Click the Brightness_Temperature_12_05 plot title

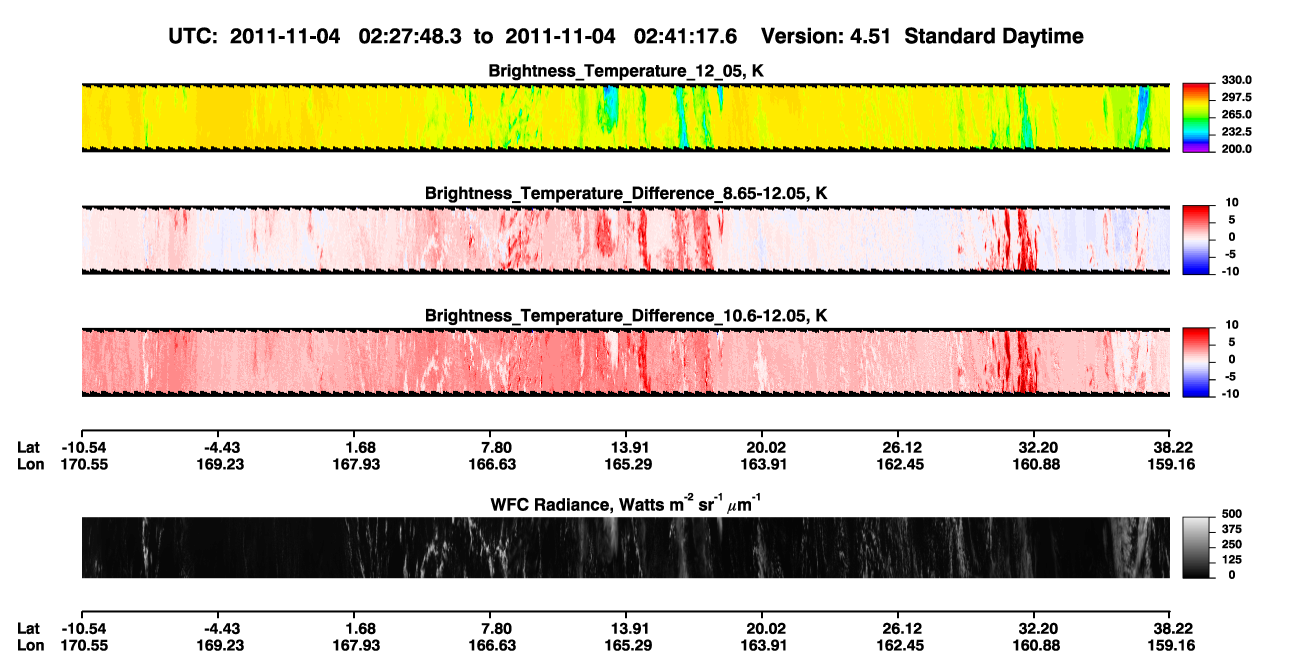point(626,71)
